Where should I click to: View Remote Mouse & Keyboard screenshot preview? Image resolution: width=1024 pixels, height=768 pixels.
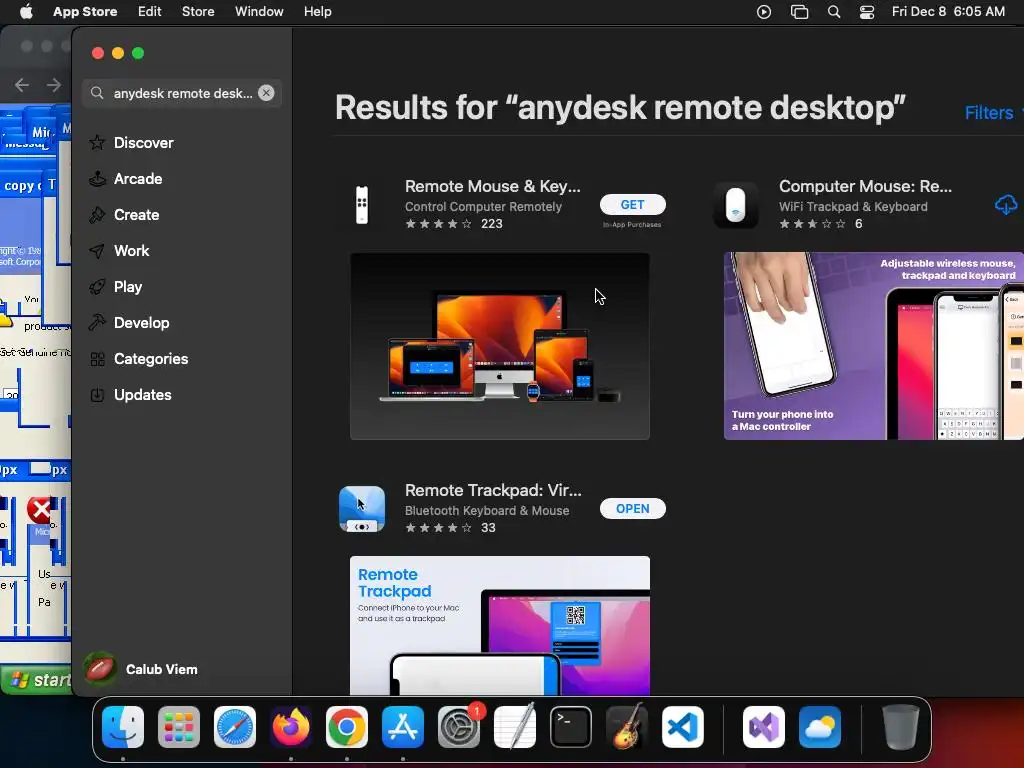click(500, 346)
